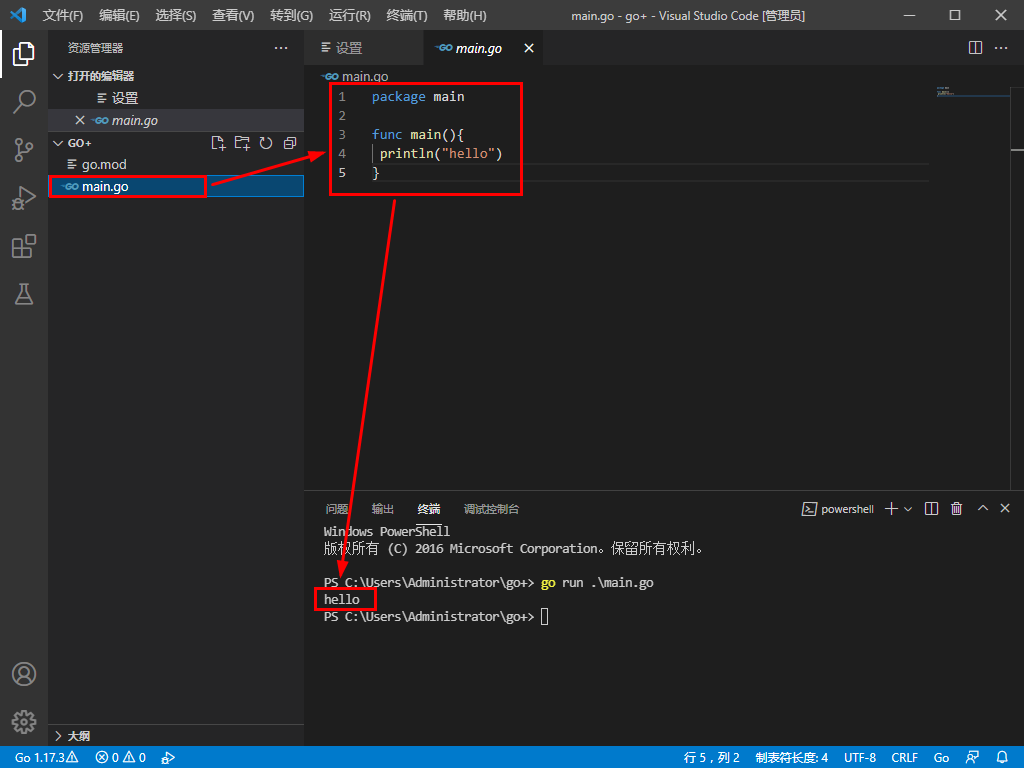Screen dimensions: 1024x768
Task: Click the feedback icon in status bar
Action: (972, 758)
